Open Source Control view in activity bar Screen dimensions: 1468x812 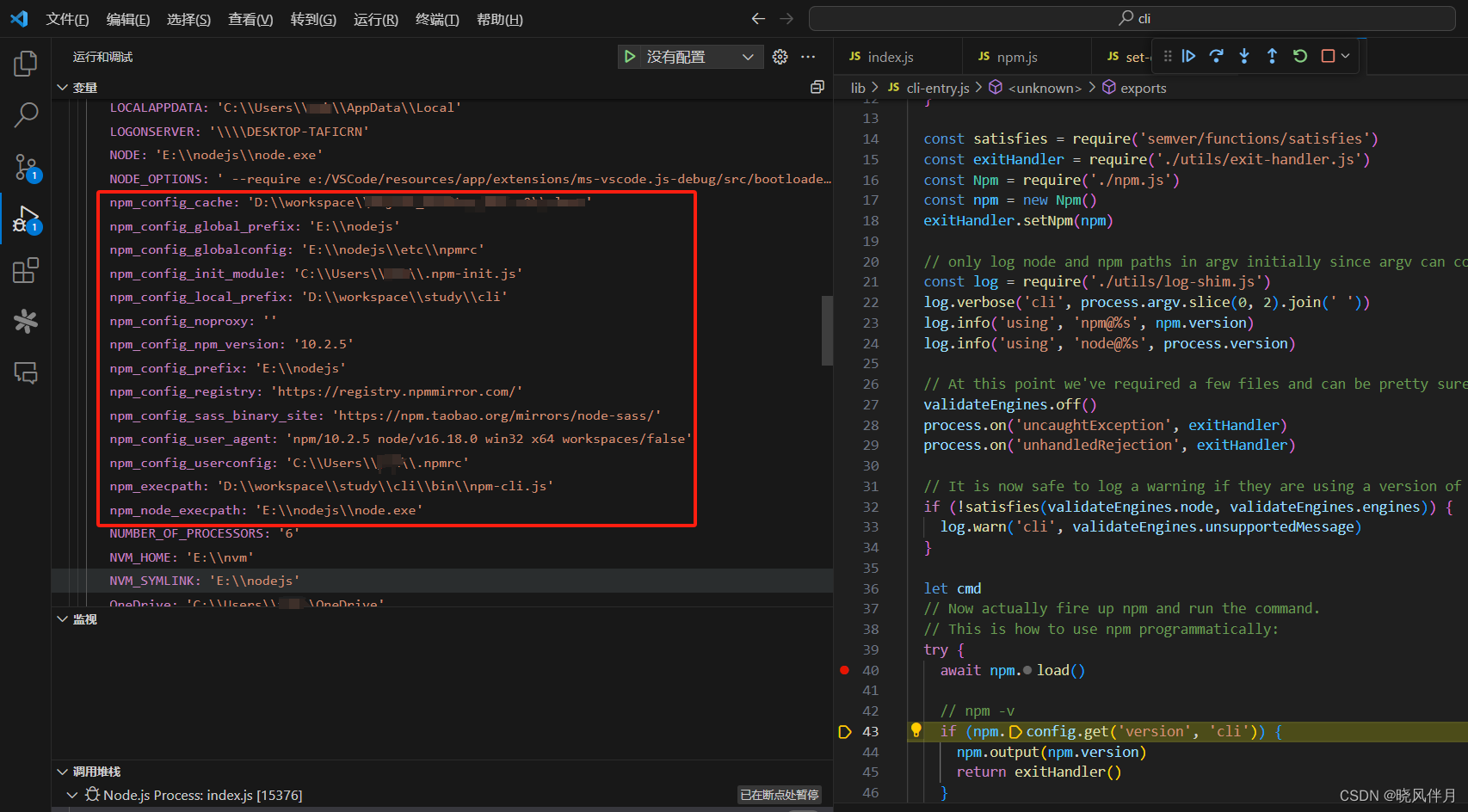coord(26,167)
